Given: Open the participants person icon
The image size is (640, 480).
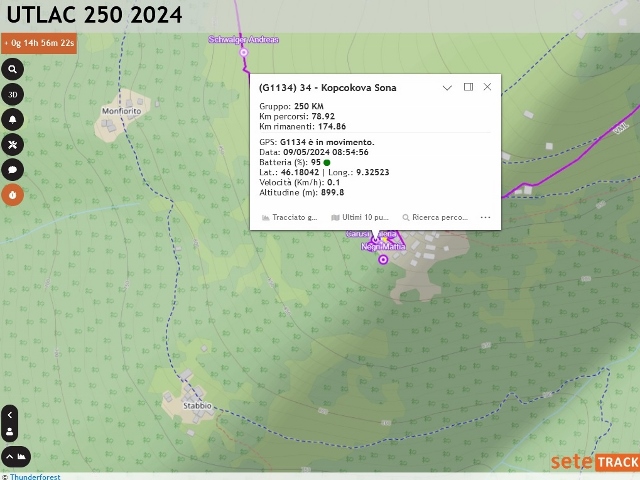Looking at the screenshot, I should tap(10, 431).
